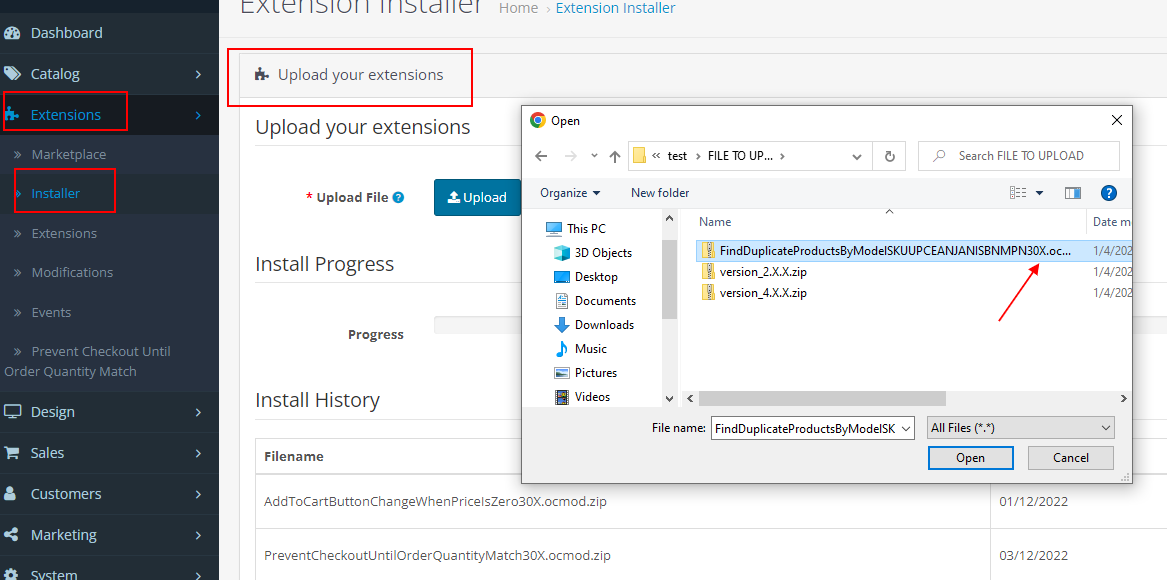Screen dimensions: 1167x580
Task: Click the Search FILE TO UPLOAD box
Action: [1019, 156]
